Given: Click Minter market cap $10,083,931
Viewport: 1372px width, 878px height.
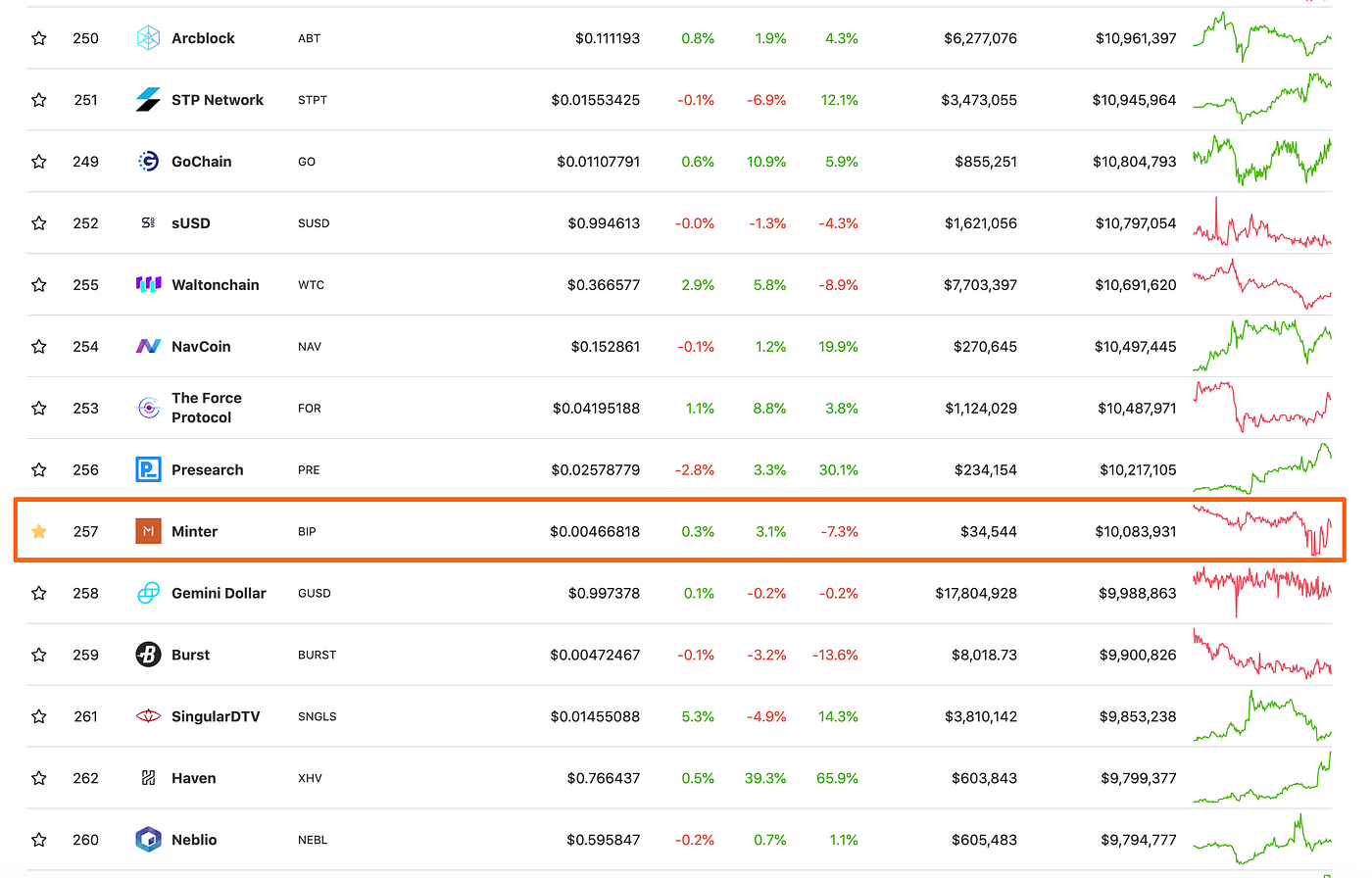Looking at the screenshot, I should (x=1136, y=532).
